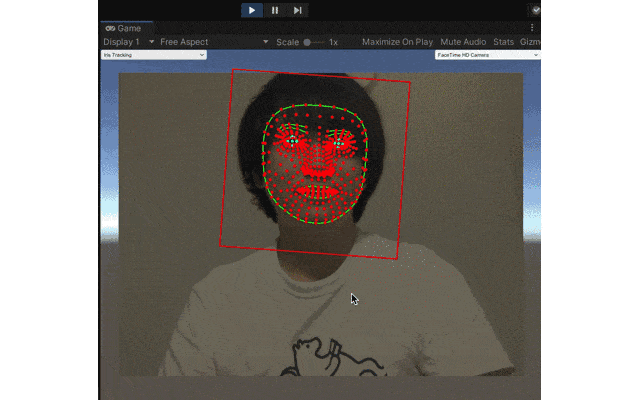
Task: Switch to the Game tab
Action: (x=127, y=28)
